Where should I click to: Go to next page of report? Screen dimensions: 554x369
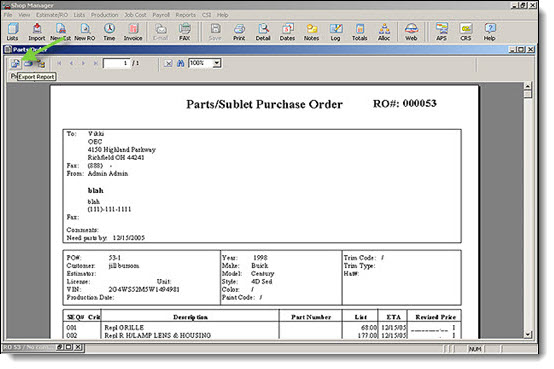(83, 63)
